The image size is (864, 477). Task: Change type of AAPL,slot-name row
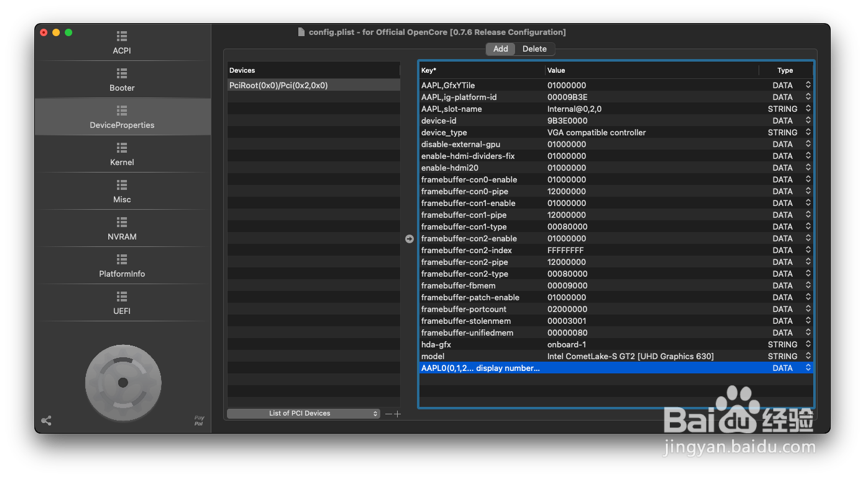point(808,109)
